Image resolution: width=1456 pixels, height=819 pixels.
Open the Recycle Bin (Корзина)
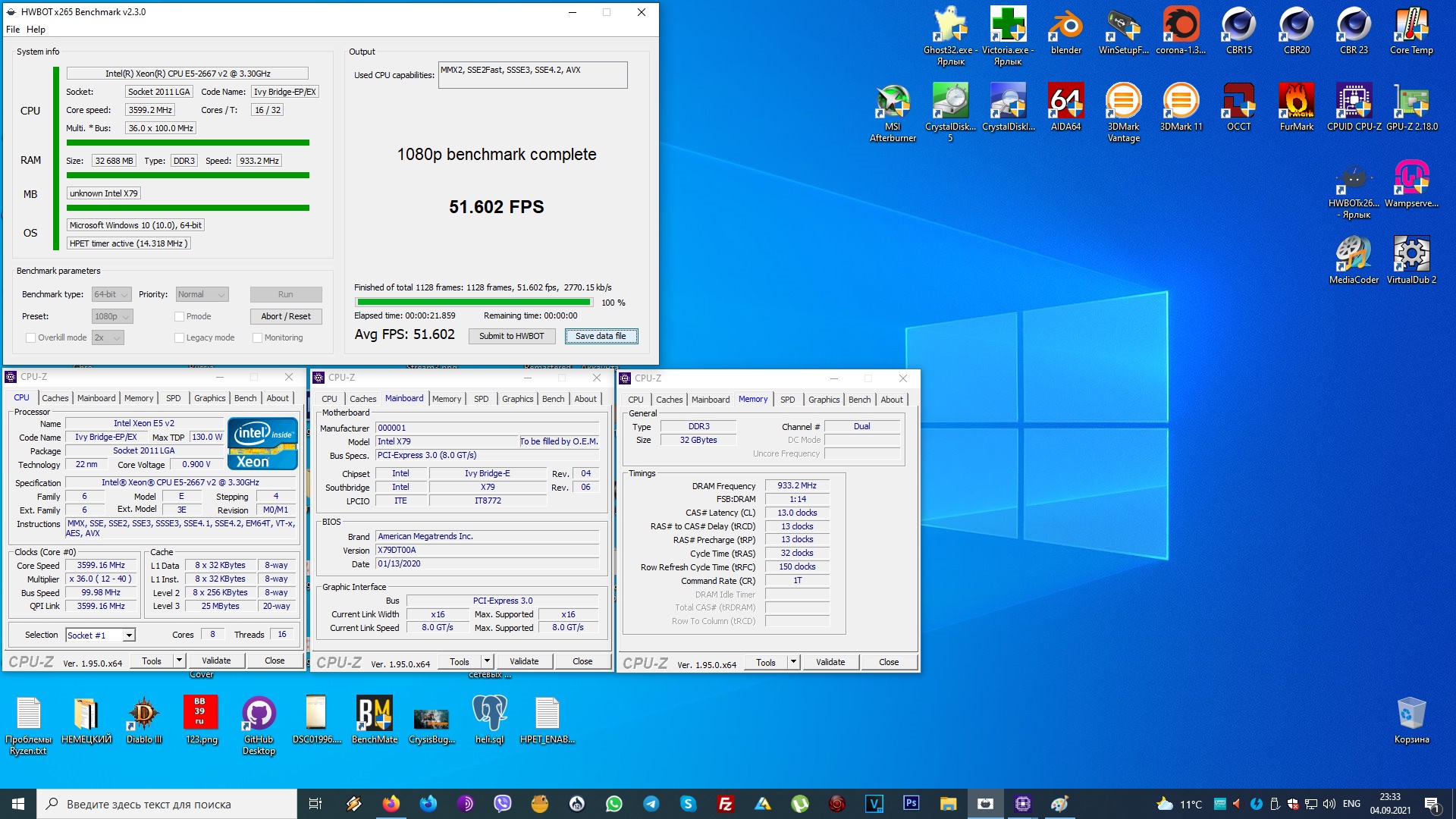click(x=1411, y=720)
